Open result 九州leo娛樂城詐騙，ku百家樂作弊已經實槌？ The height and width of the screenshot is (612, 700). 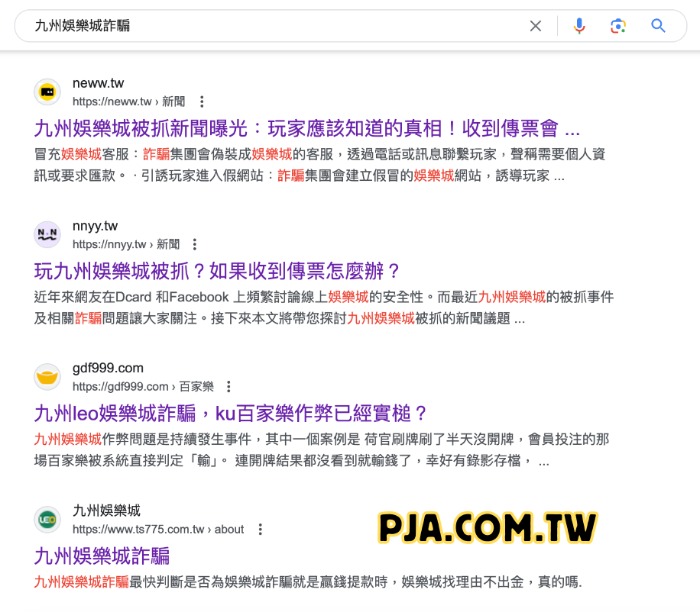coord(230,413)
